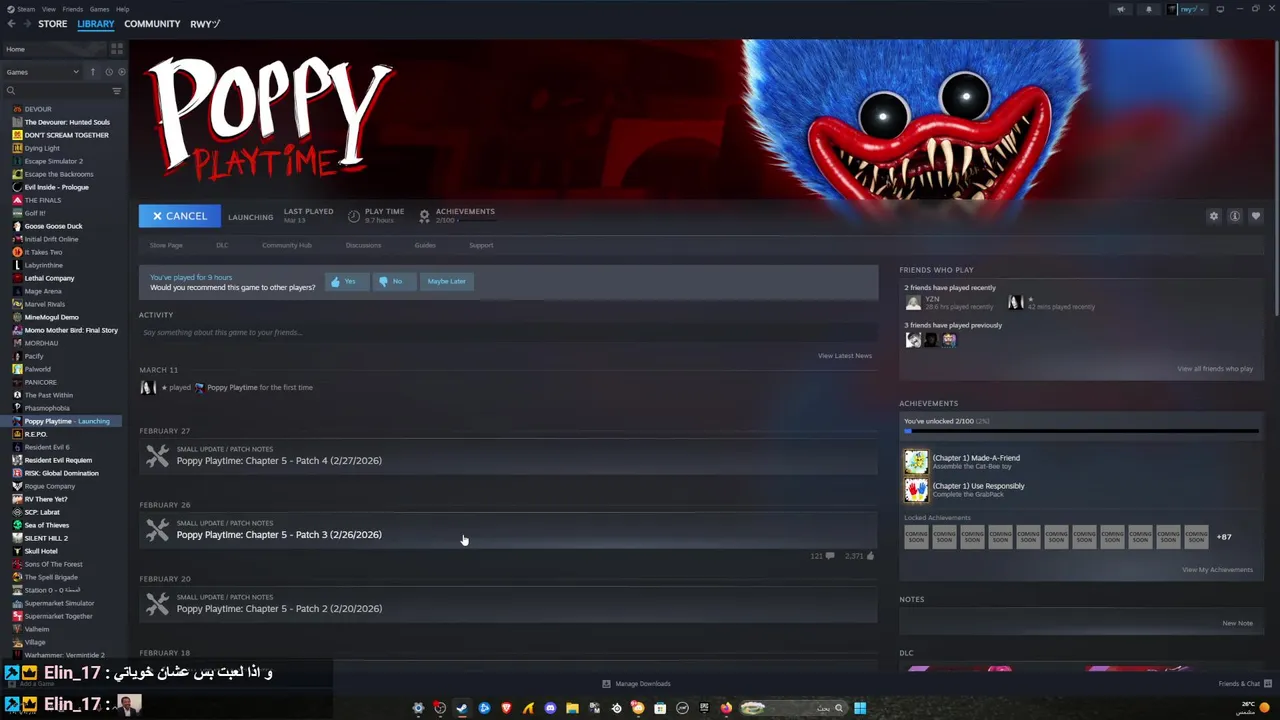This screenshot has height=720, width=1280.
Task: Open the Friends menu
Action: (73, 9)
